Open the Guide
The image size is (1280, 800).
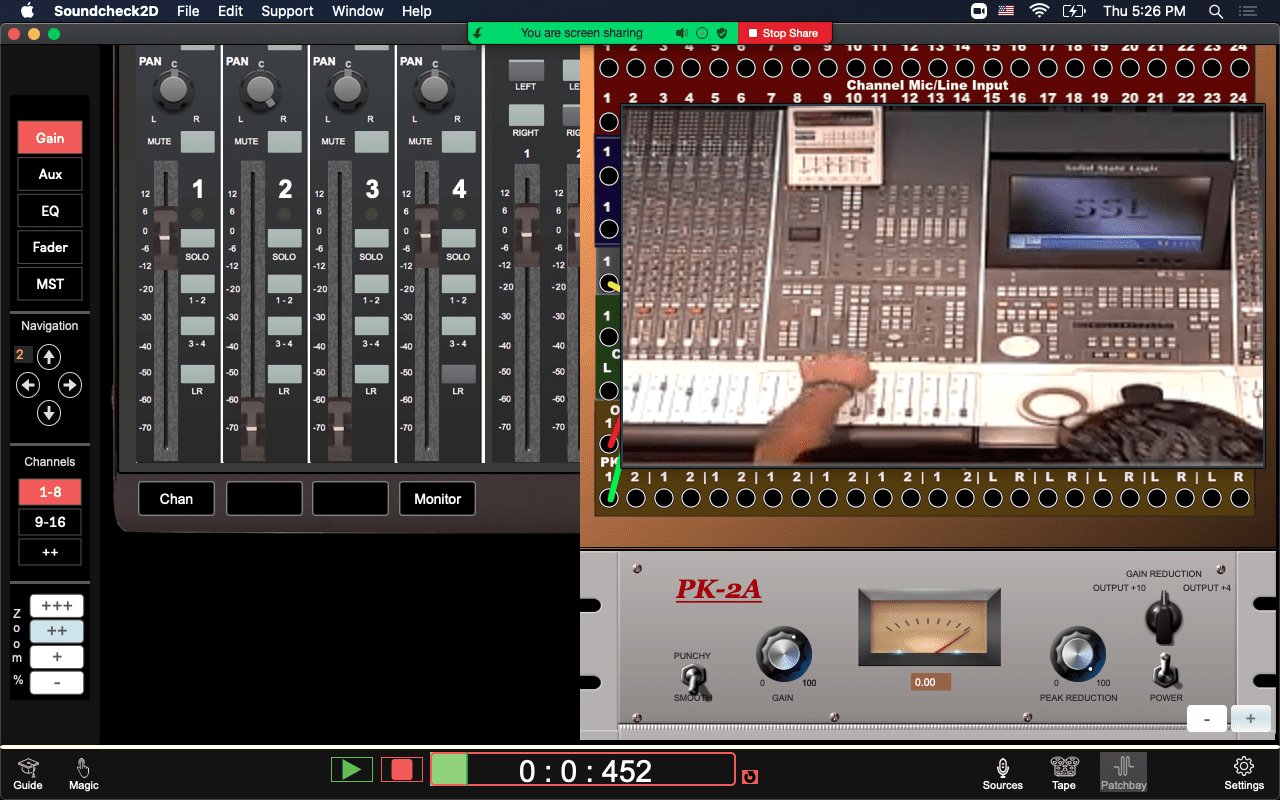point(28,771)
